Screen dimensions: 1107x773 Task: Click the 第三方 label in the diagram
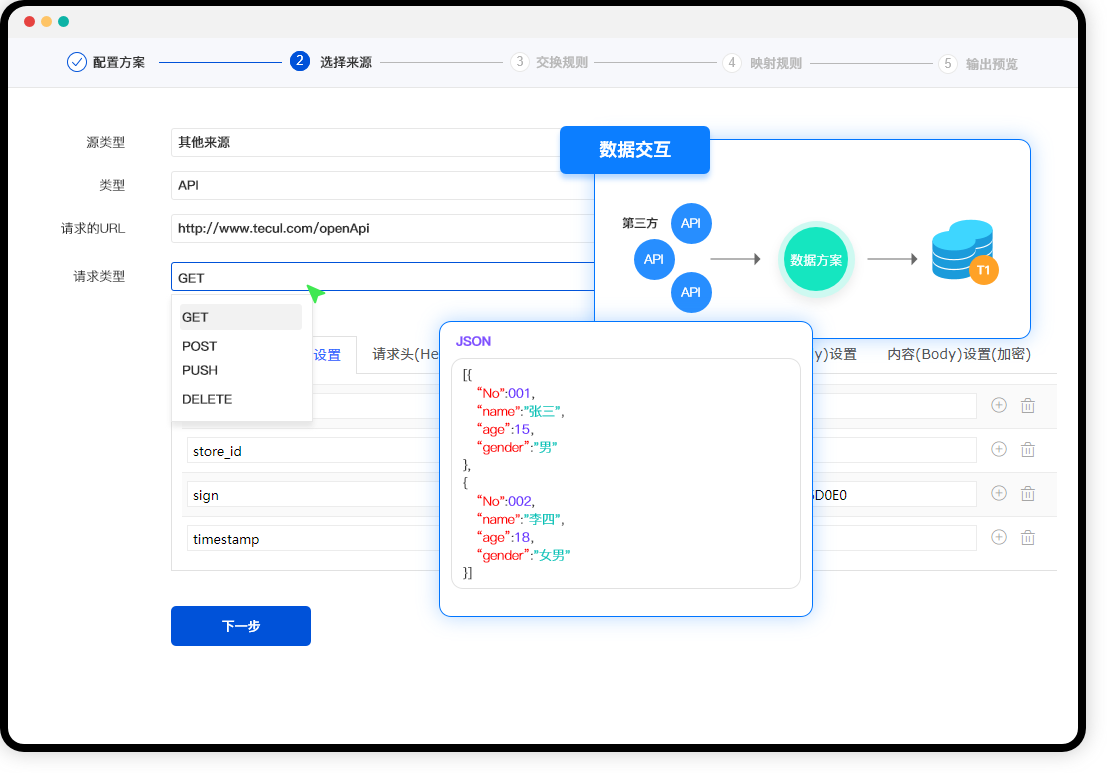[640, 223]
